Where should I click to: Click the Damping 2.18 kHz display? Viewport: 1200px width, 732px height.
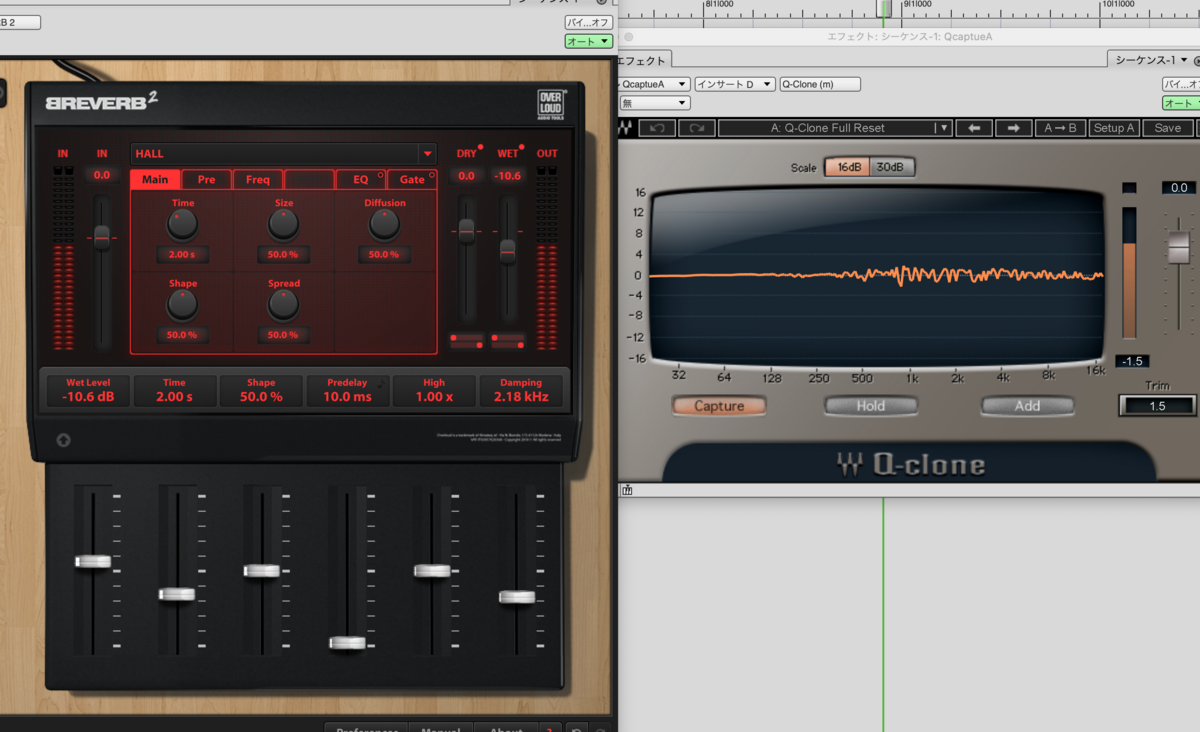[521, 390]
